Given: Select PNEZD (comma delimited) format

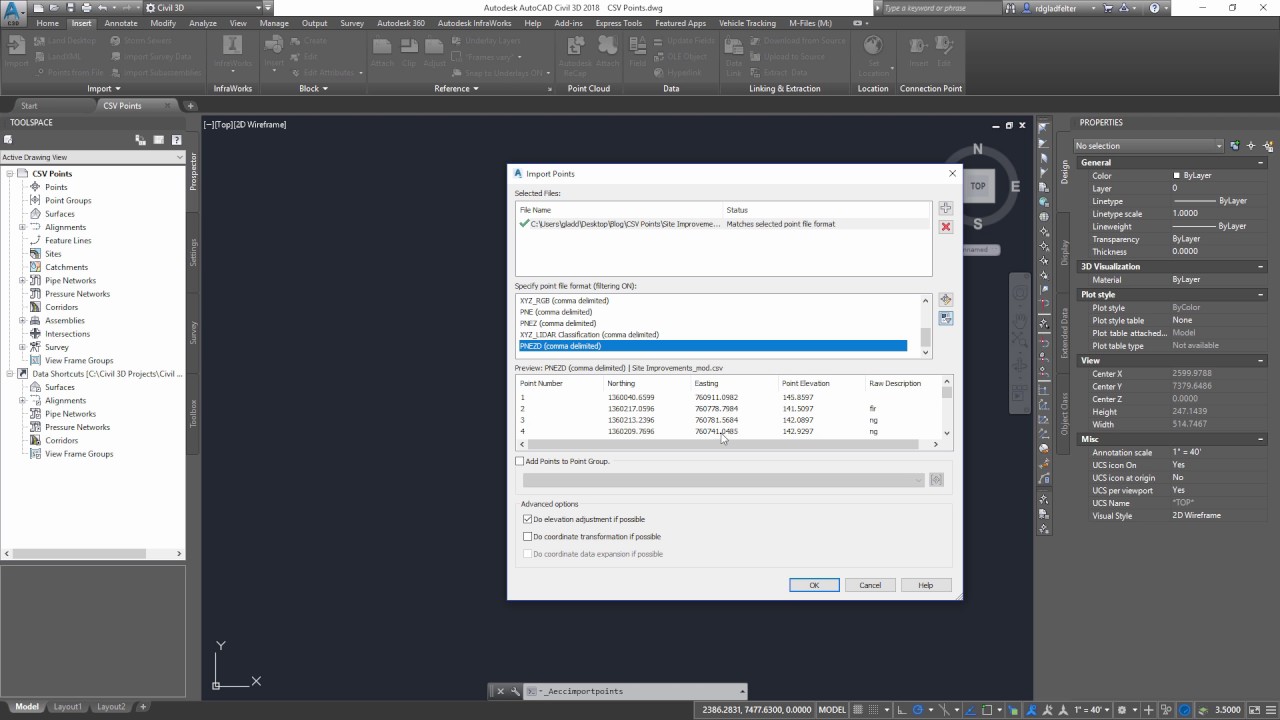Looking at the screenshot, I should click(x=713, y=346).
